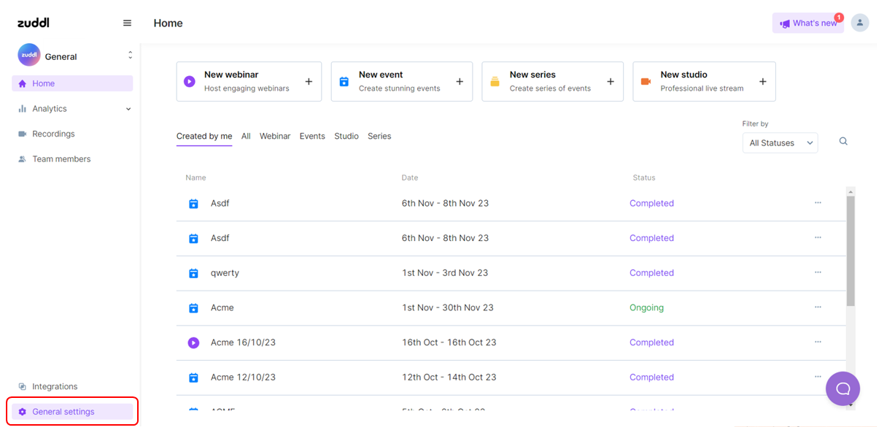Open three-dot menu for Acme row
The image size is (877, 432).
[817, 307]
